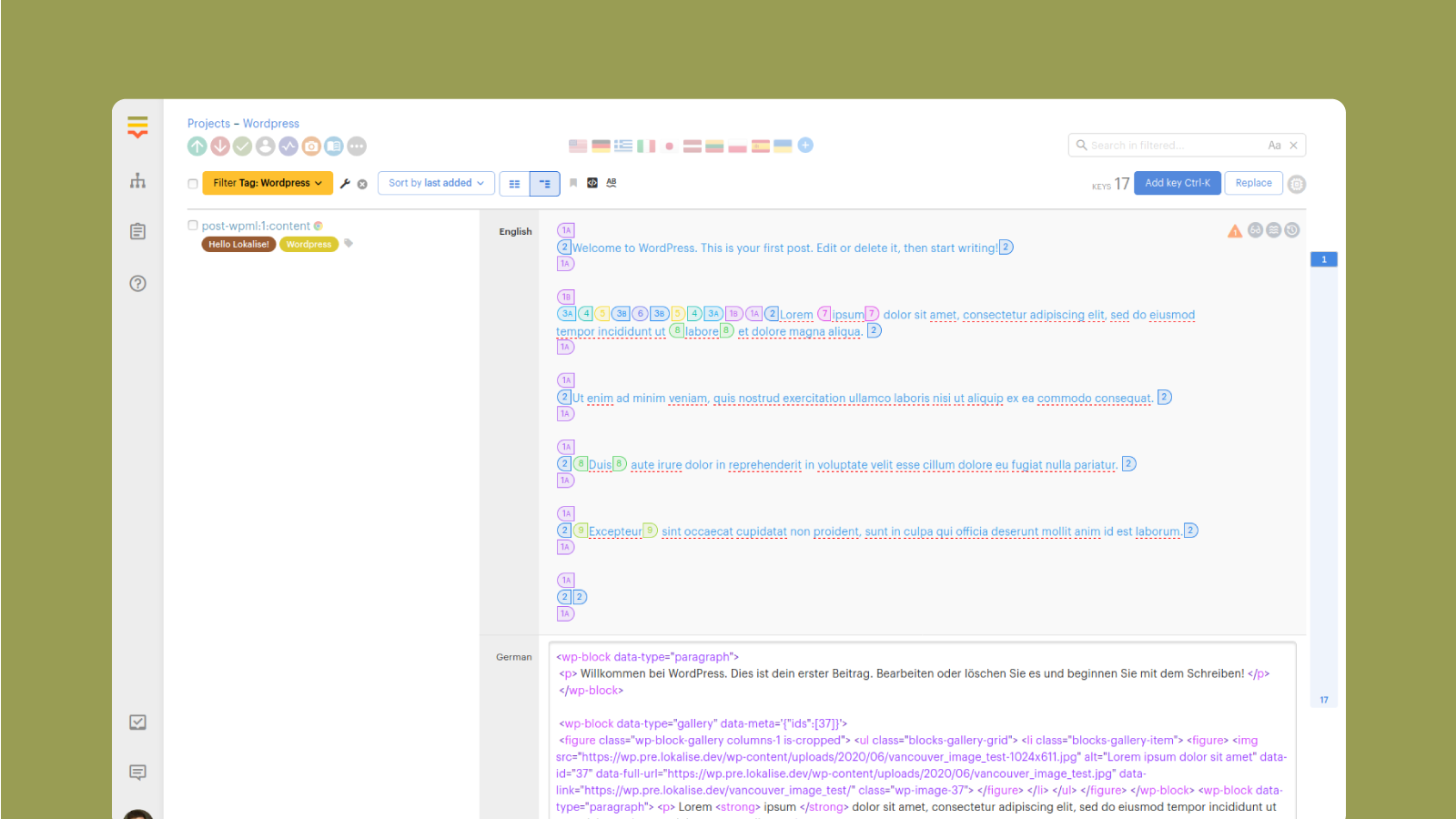This screenshot has width=1456, height=819.
Task: Click the Replace button
Action: coord(1254,183)
